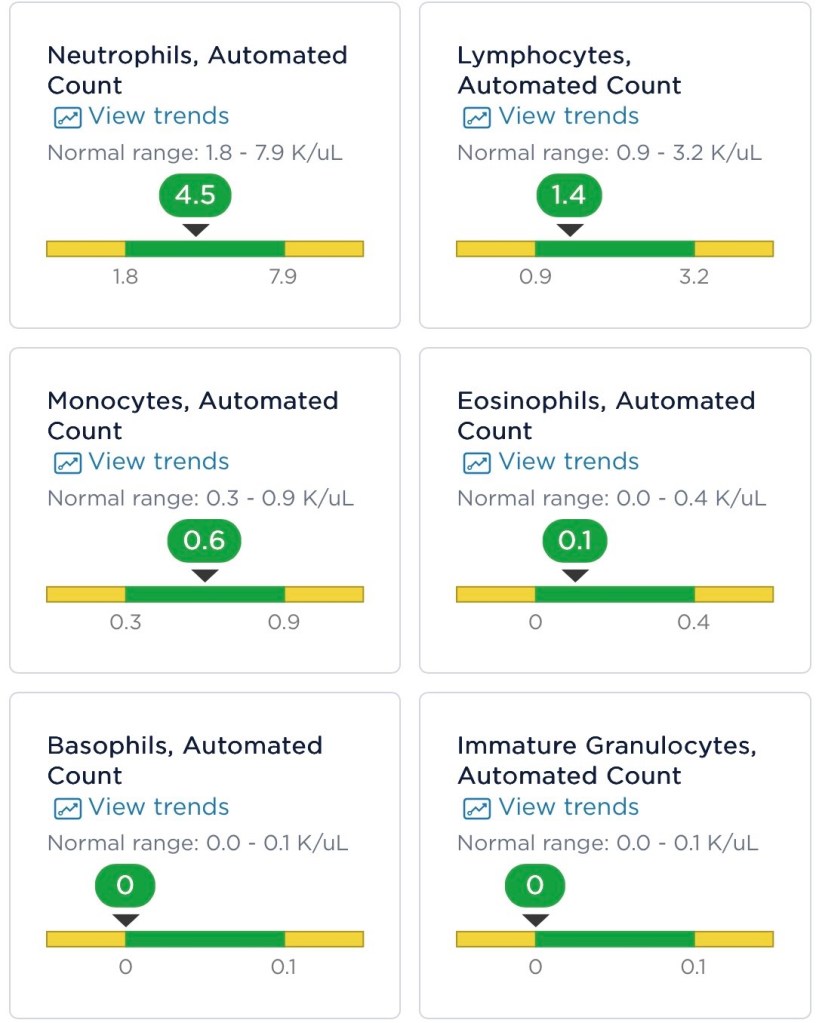This screenshot has height=1023, width=819.
Task: Select the Immature Granulocytes 0 value bubble
Action: [x=535, y=886]
